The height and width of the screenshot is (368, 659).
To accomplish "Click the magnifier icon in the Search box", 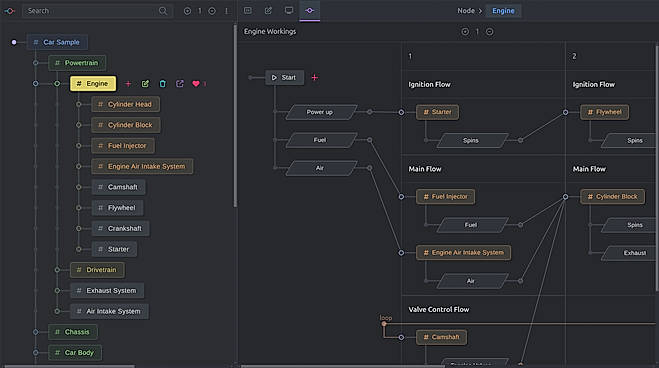I will click(x=163, y=11).
